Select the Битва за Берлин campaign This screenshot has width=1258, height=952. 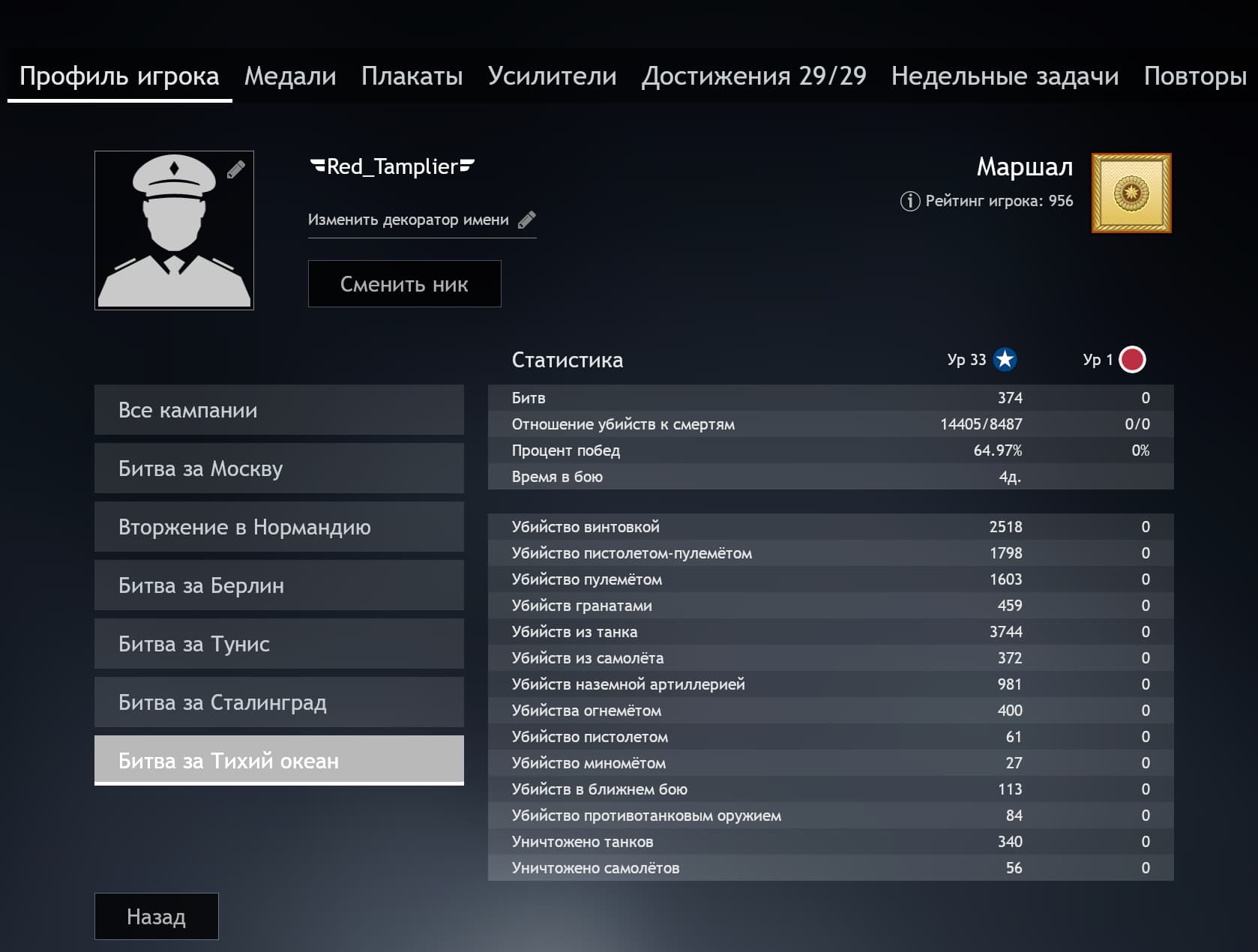279,585
